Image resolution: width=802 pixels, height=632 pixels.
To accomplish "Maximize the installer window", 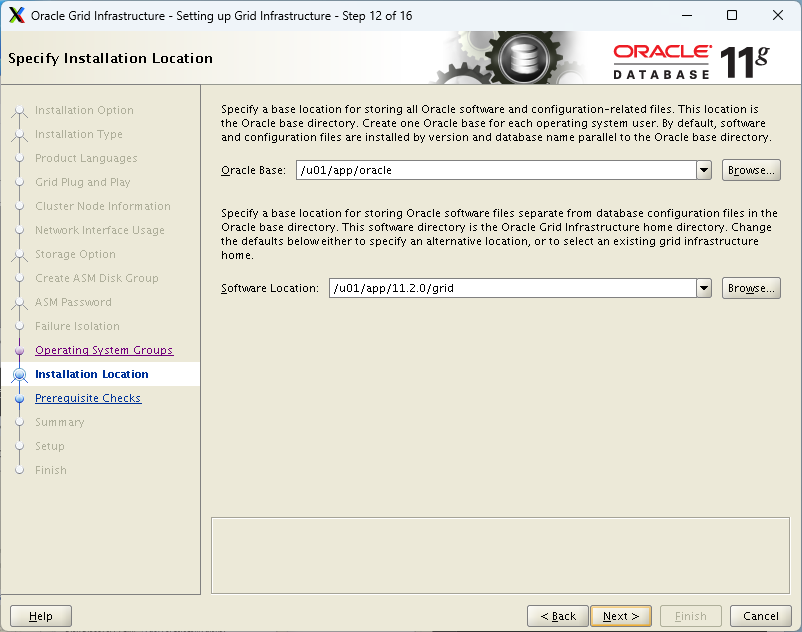I will [732, 15].
